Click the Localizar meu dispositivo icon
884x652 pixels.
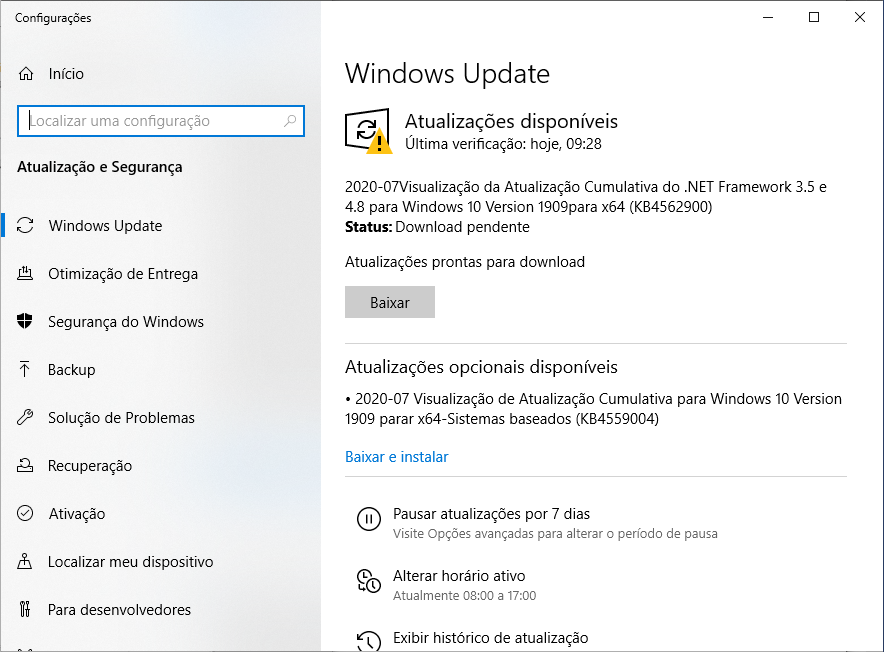(x=25, y=561)
